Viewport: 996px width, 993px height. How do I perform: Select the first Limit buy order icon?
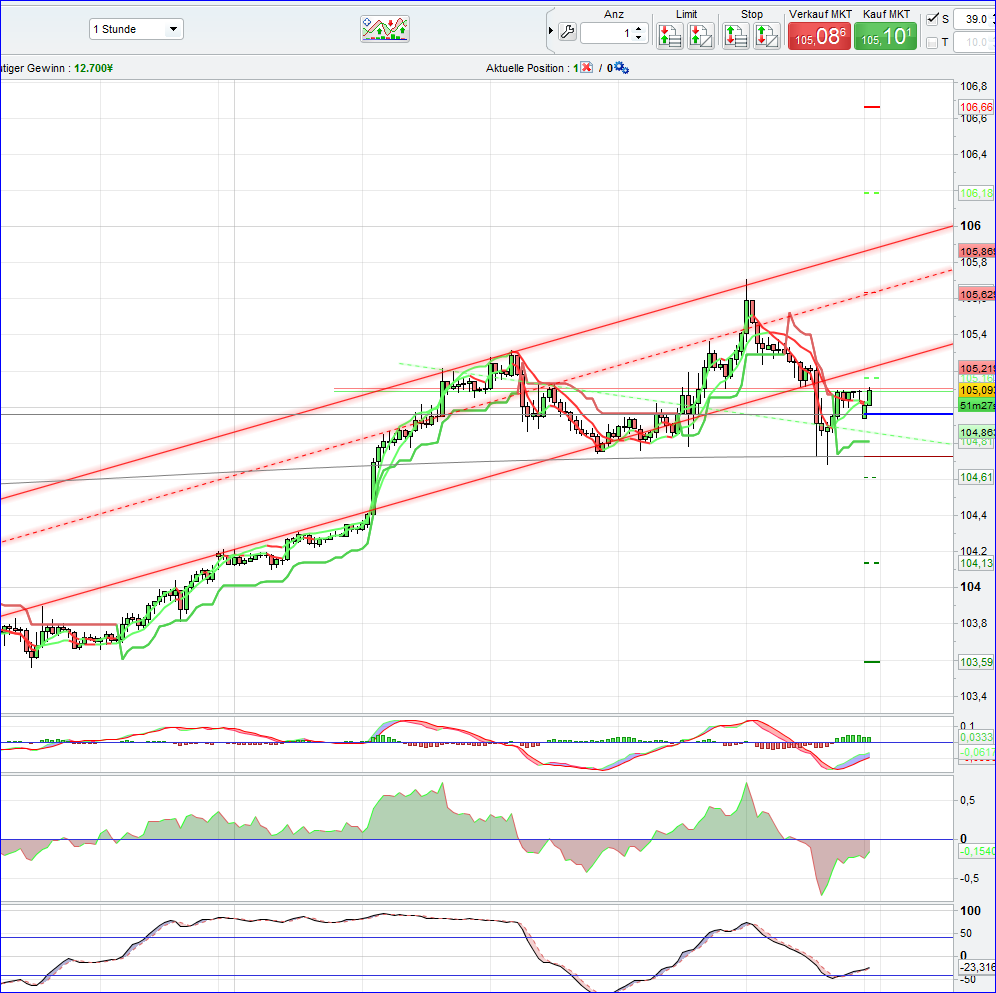pos(670,34)
